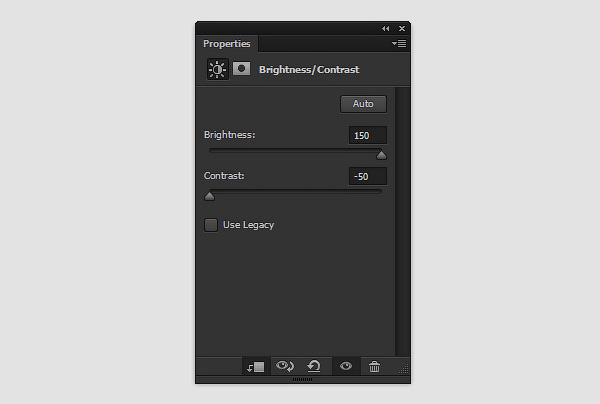Click the panel resize grip corner
Screen dimensions: 600x404
point(404,369)
